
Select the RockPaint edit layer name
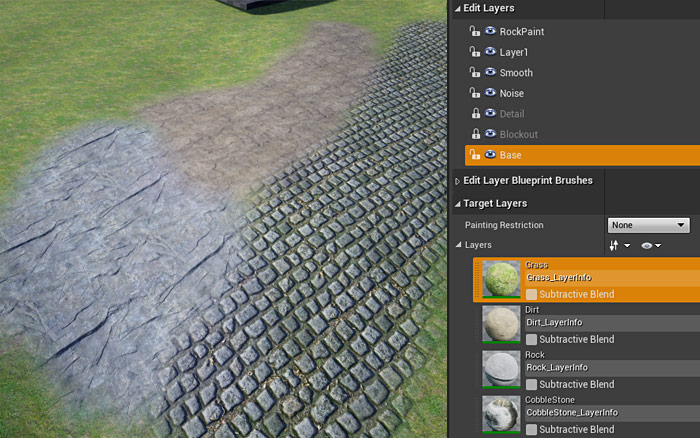[521, 32]
